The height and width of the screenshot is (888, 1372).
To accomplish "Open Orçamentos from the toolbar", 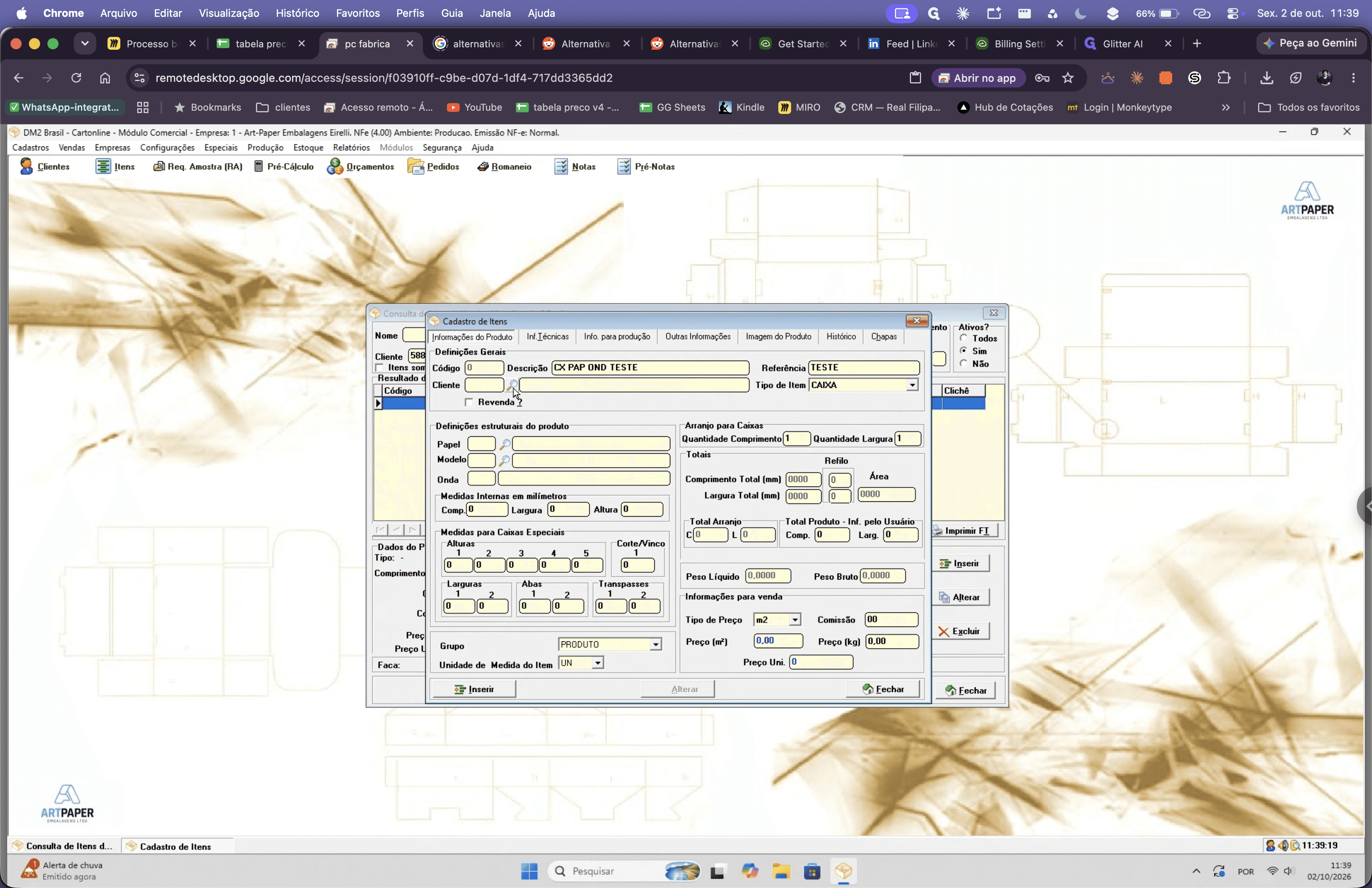I will pyautogui.click(x=360, y=166).
